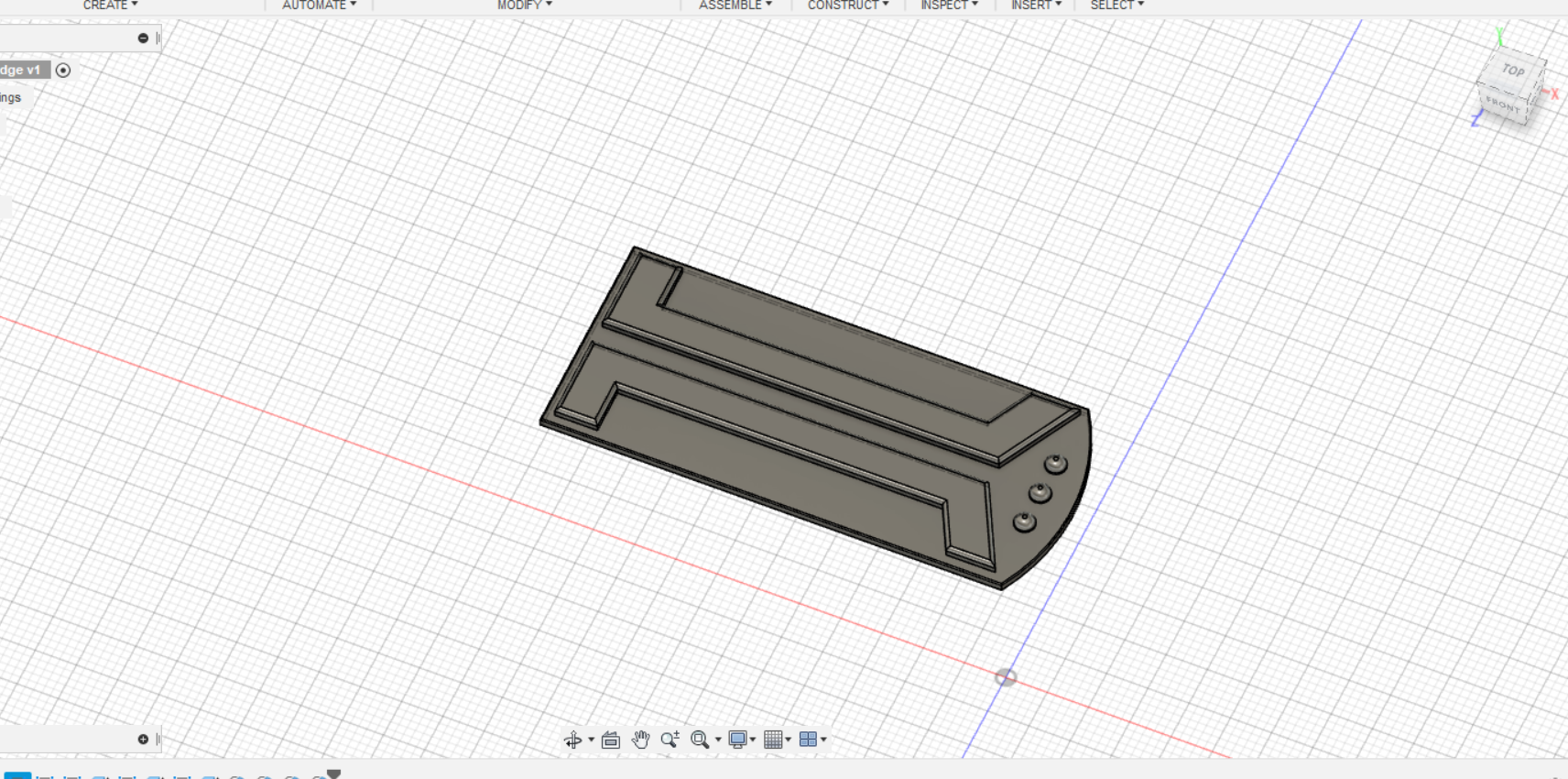Expand the Display Settings dropdown arrow
The height and width of the screenshot is (779, 1568).
coord(753,740)
